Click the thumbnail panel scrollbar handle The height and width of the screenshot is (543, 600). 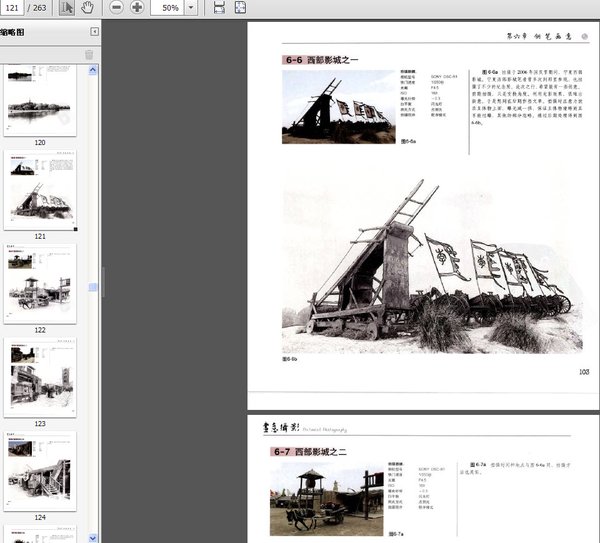tap(94, 288)
